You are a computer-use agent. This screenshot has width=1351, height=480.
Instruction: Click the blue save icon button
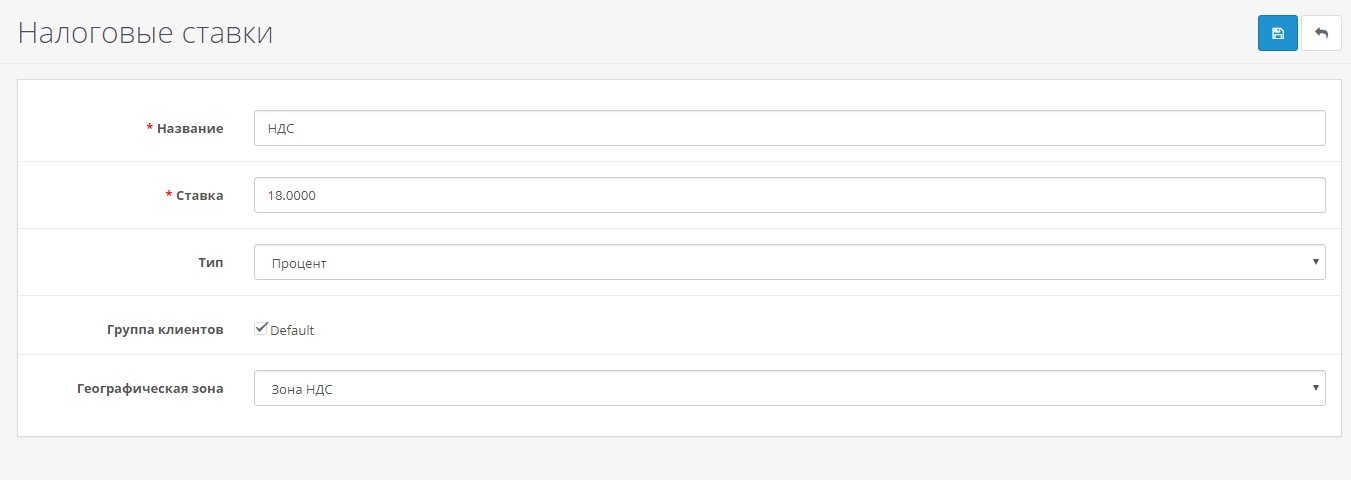(x=1277, y=33)
